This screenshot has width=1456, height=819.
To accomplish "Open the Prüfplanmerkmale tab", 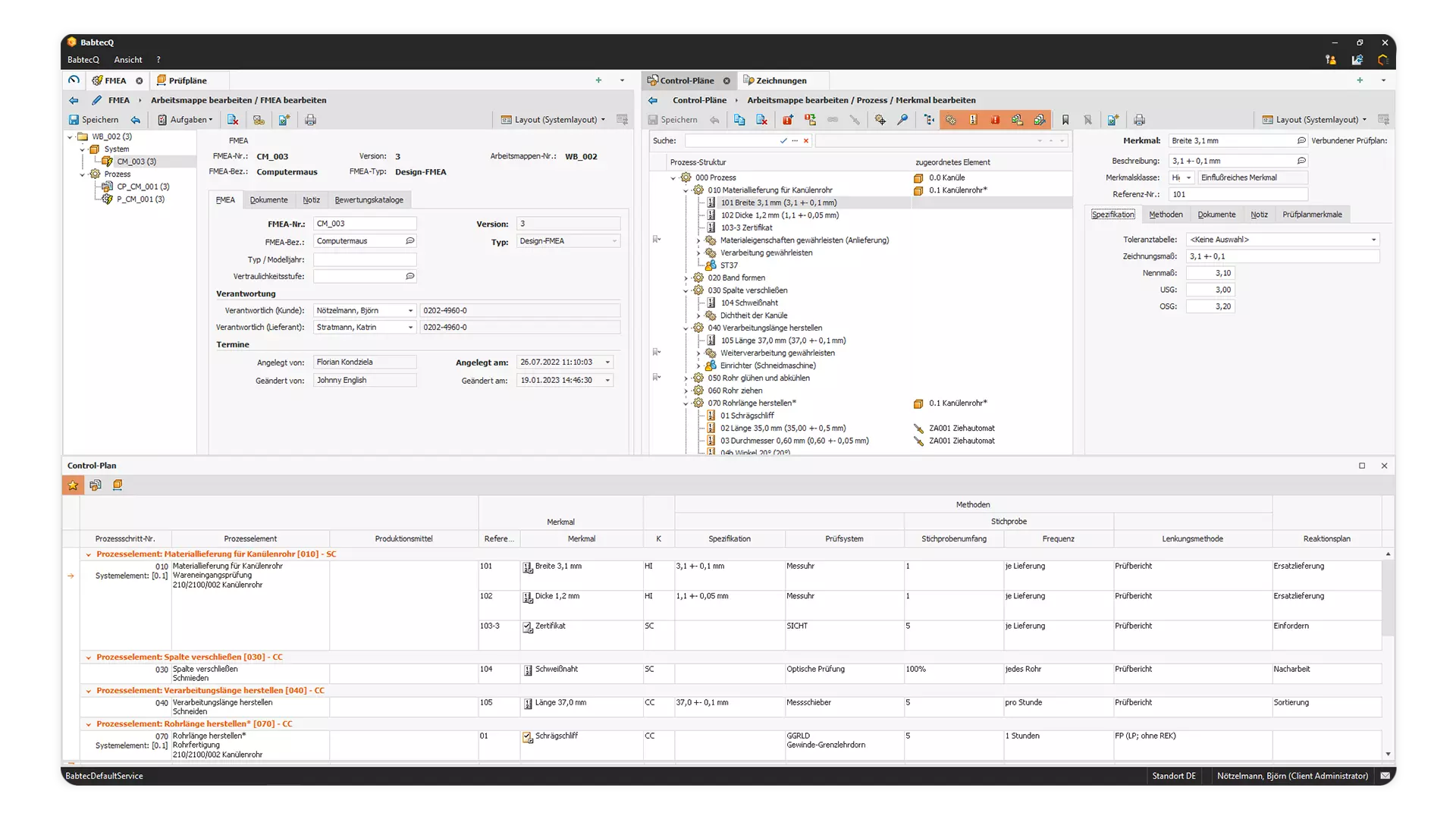I will click(1312, 215).
